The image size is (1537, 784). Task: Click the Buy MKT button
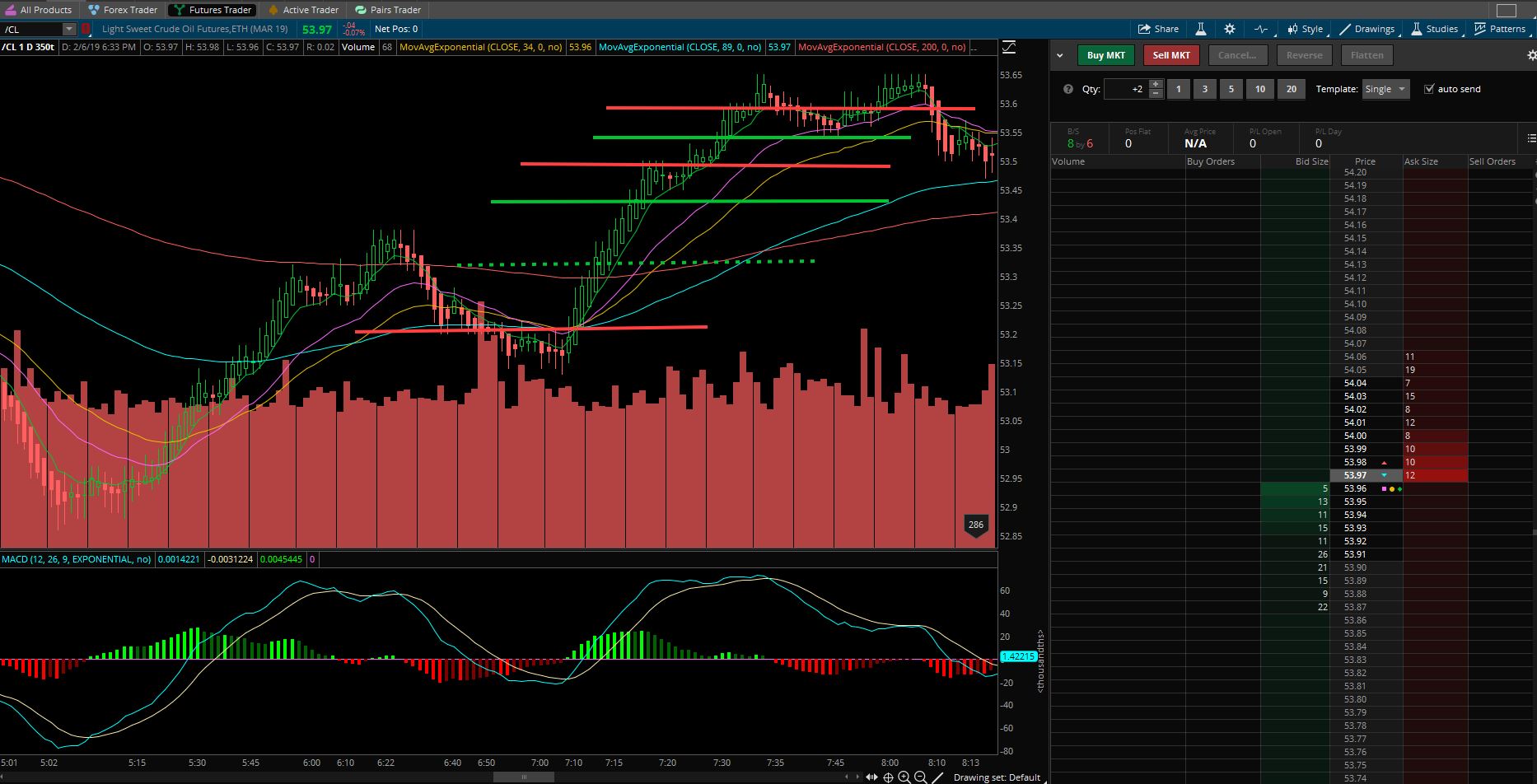point(1105,55)
